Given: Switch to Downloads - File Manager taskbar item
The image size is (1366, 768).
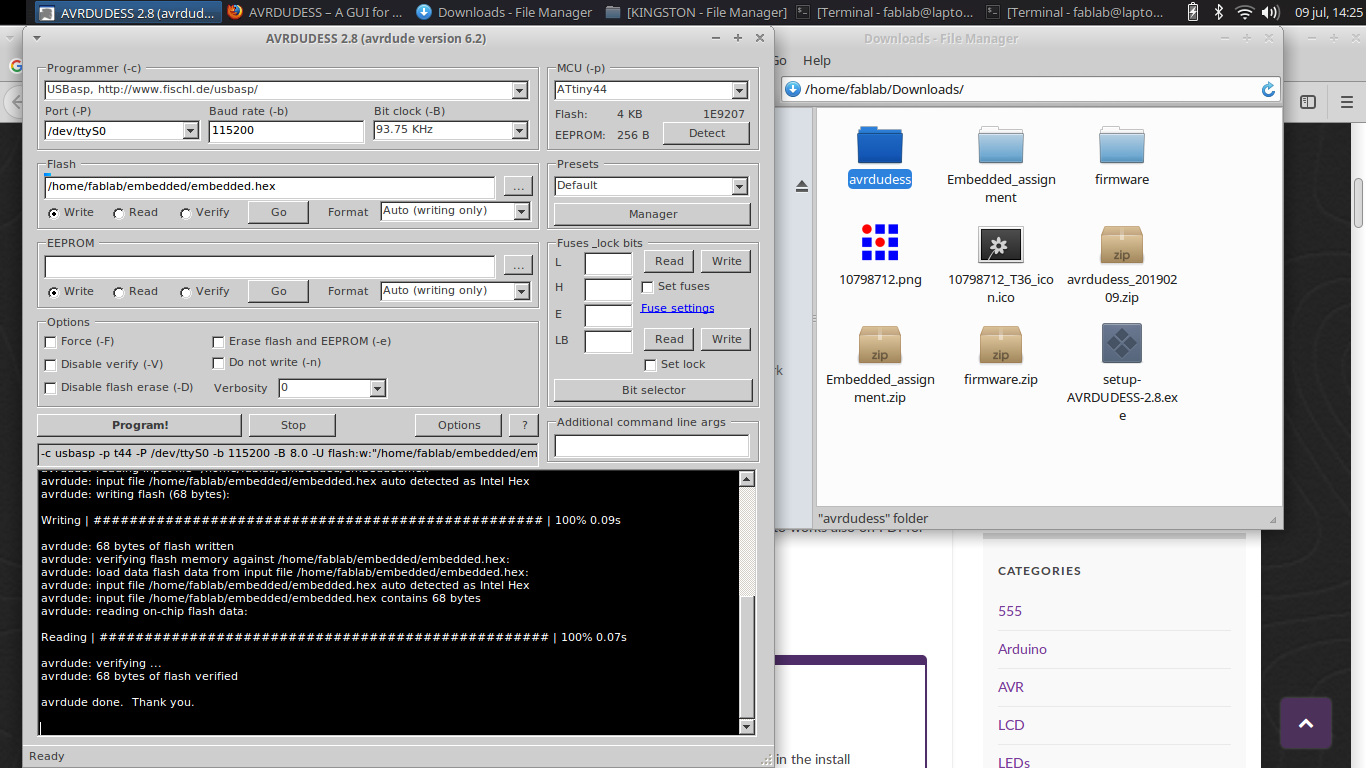Looking at the screenshot, I should 503,12.
